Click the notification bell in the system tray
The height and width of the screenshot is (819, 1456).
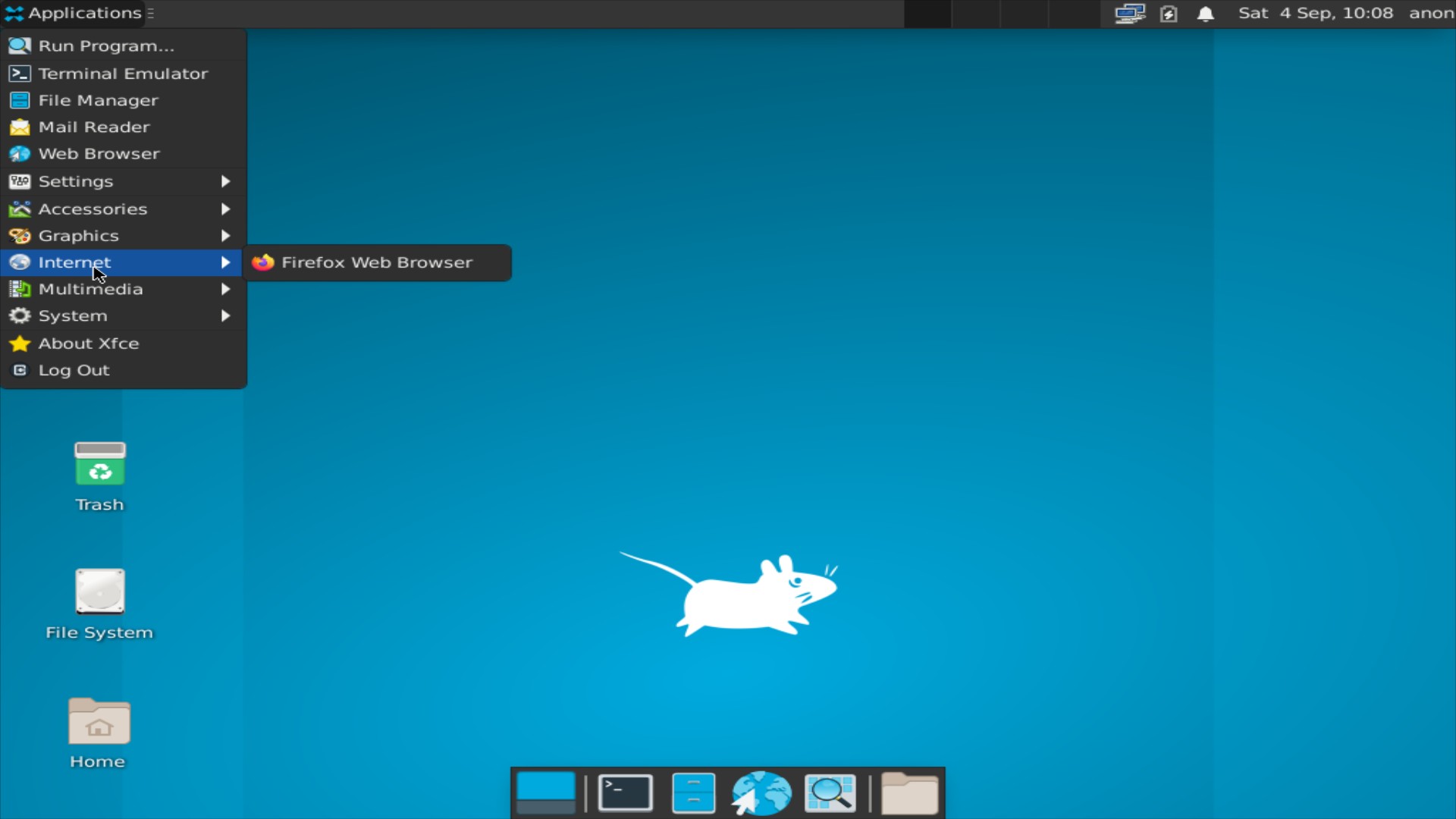click(x=1205, y=14)
